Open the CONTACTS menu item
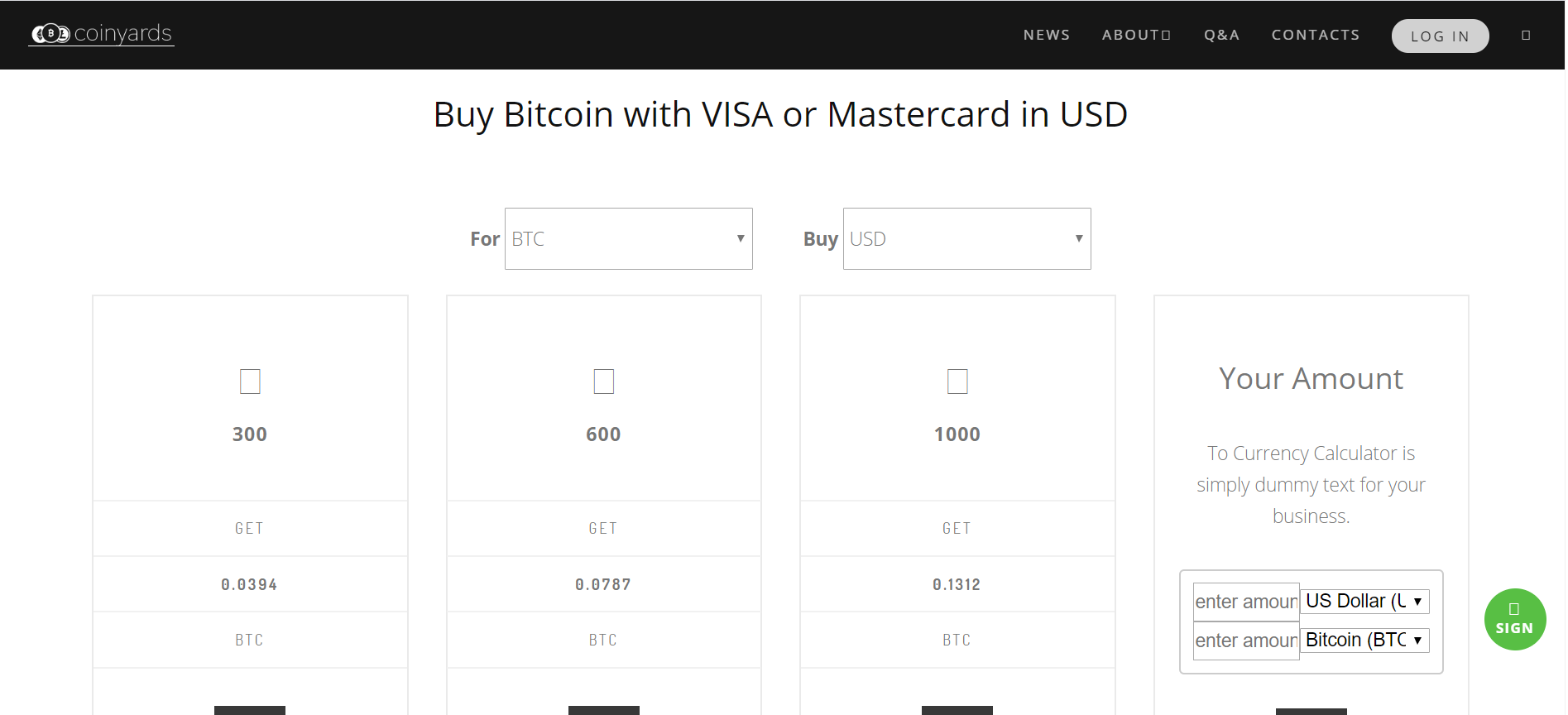 (1316, 35)
